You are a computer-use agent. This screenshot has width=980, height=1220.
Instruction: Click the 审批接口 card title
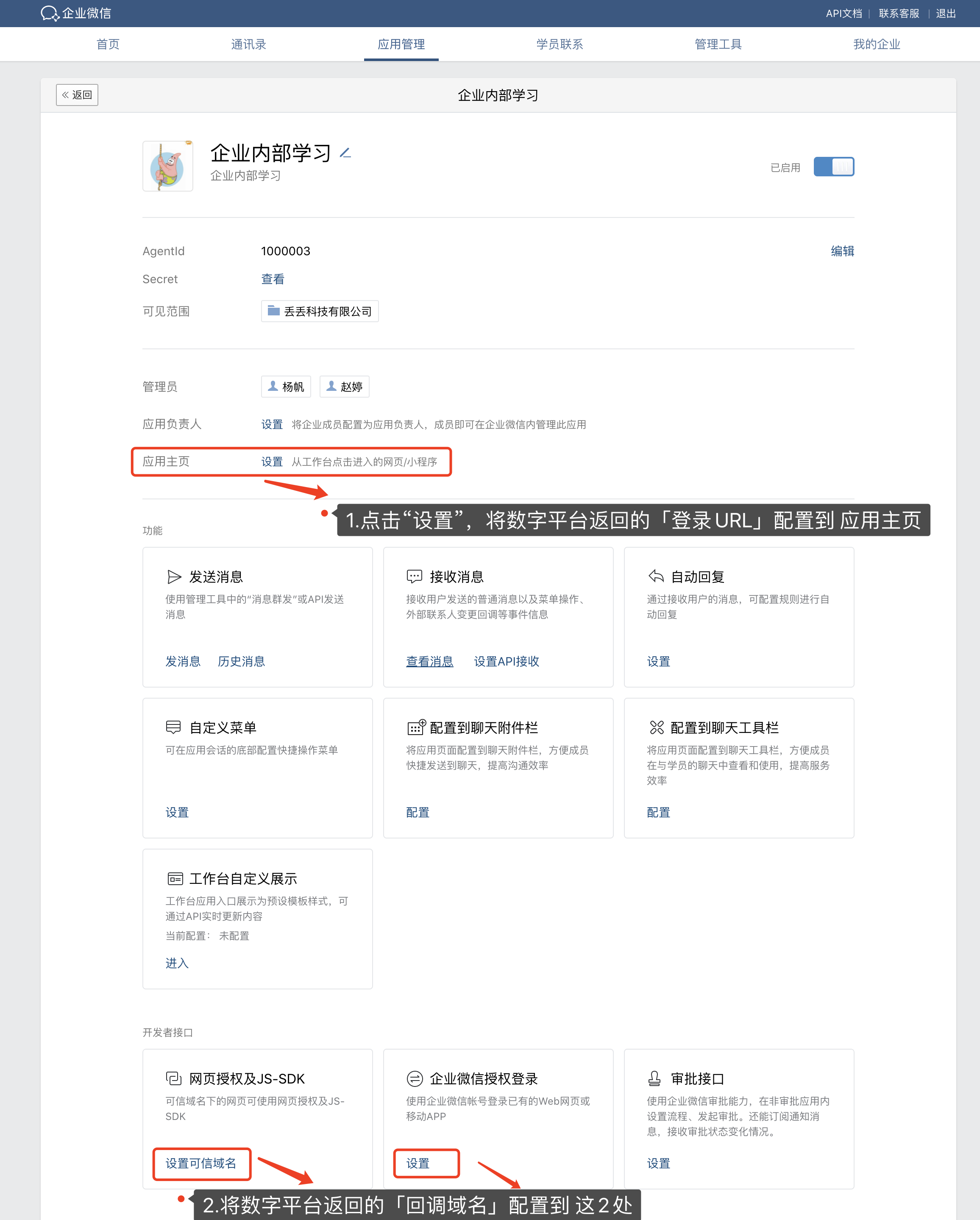[x=698, y=1079]
